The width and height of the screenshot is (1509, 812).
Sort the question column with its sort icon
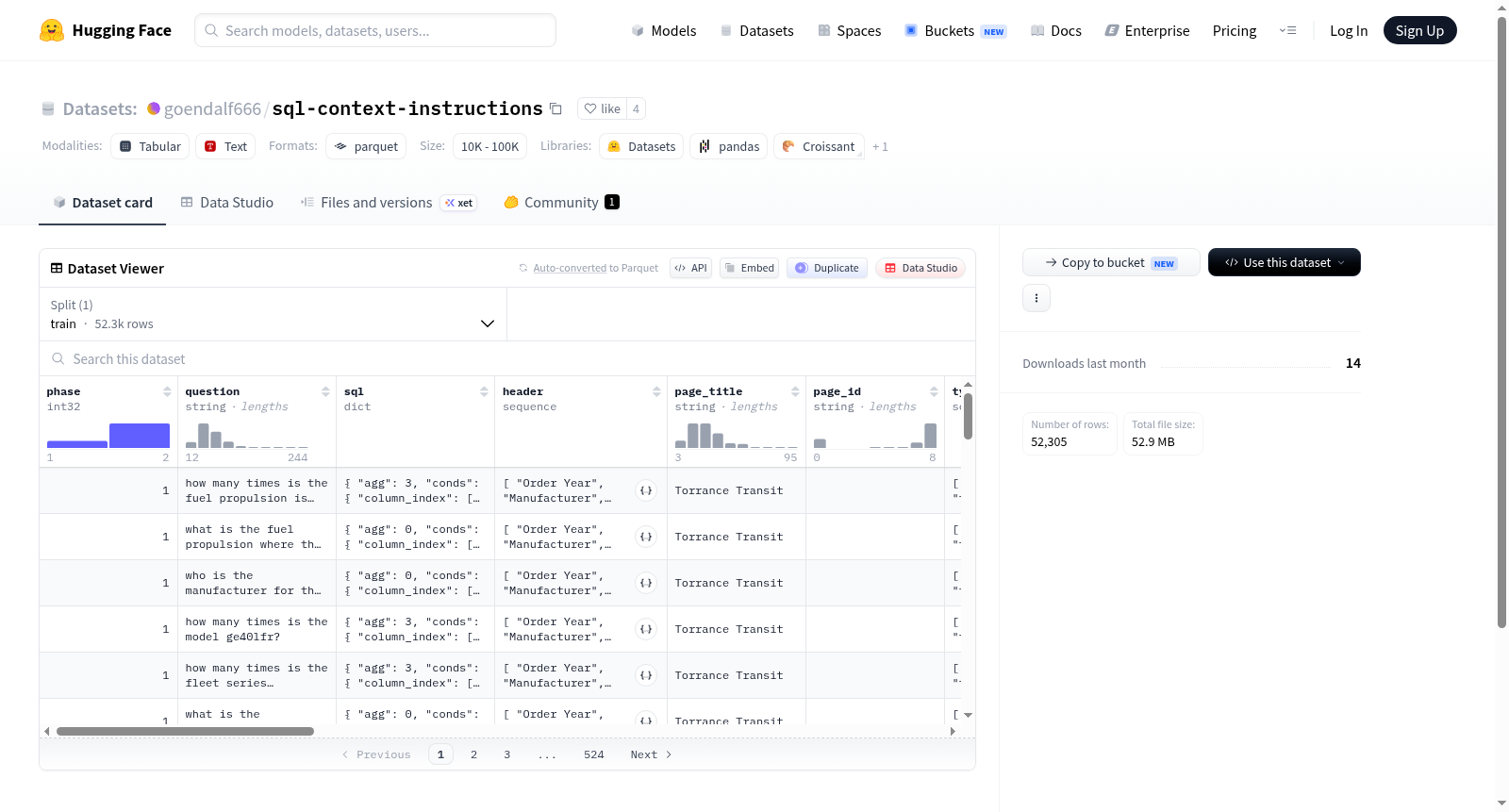click(325, 391)
